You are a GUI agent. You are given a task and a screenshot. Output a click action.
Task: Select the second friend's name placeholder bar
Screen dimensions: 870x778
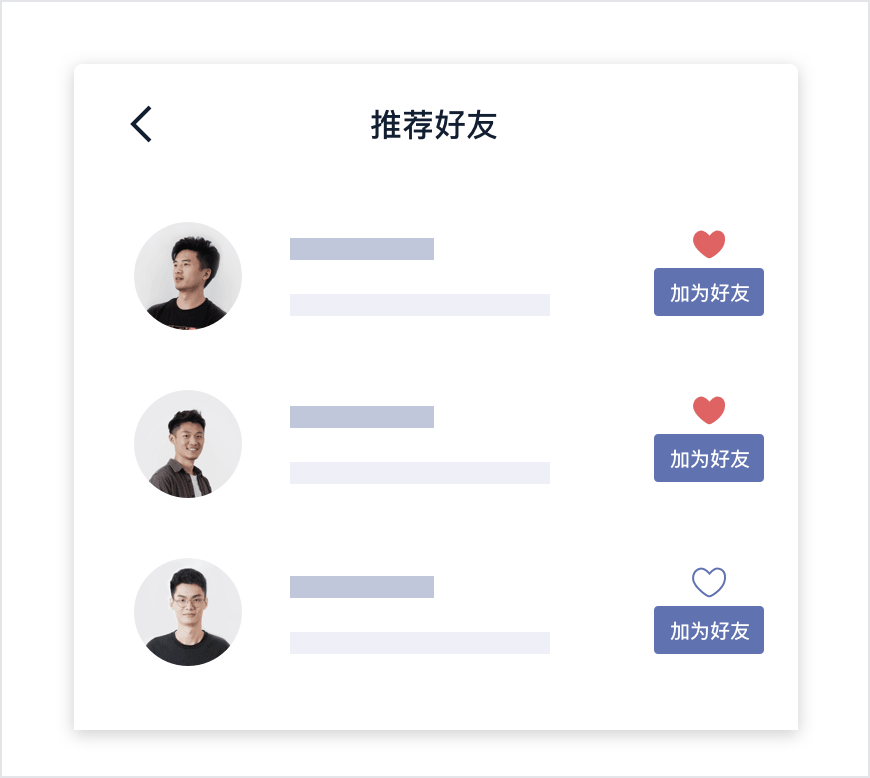coord(362,417)
